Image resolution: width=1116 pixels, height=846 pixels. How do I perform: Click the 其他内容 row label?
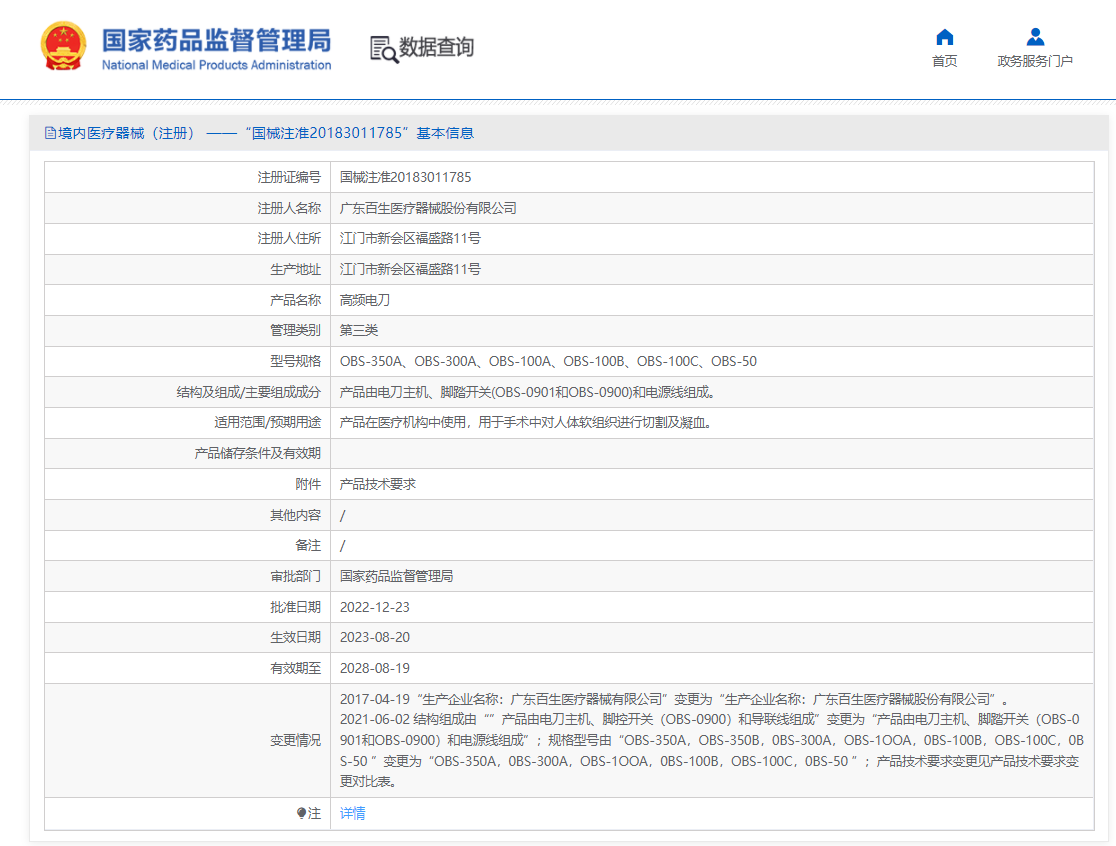tap(295, 514)
